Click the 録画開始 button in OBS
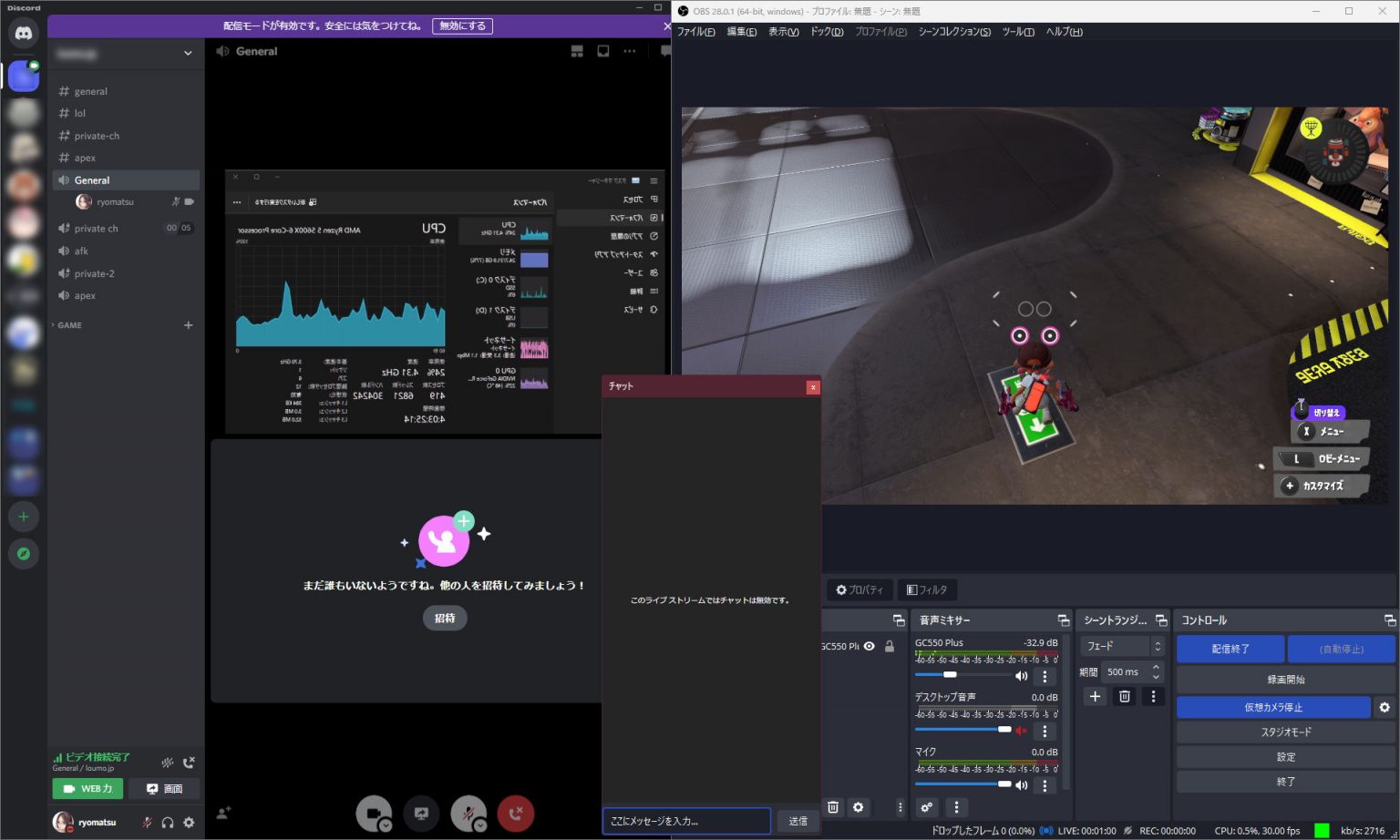This screenshot has height=840, width=1400. [1285, 680]
